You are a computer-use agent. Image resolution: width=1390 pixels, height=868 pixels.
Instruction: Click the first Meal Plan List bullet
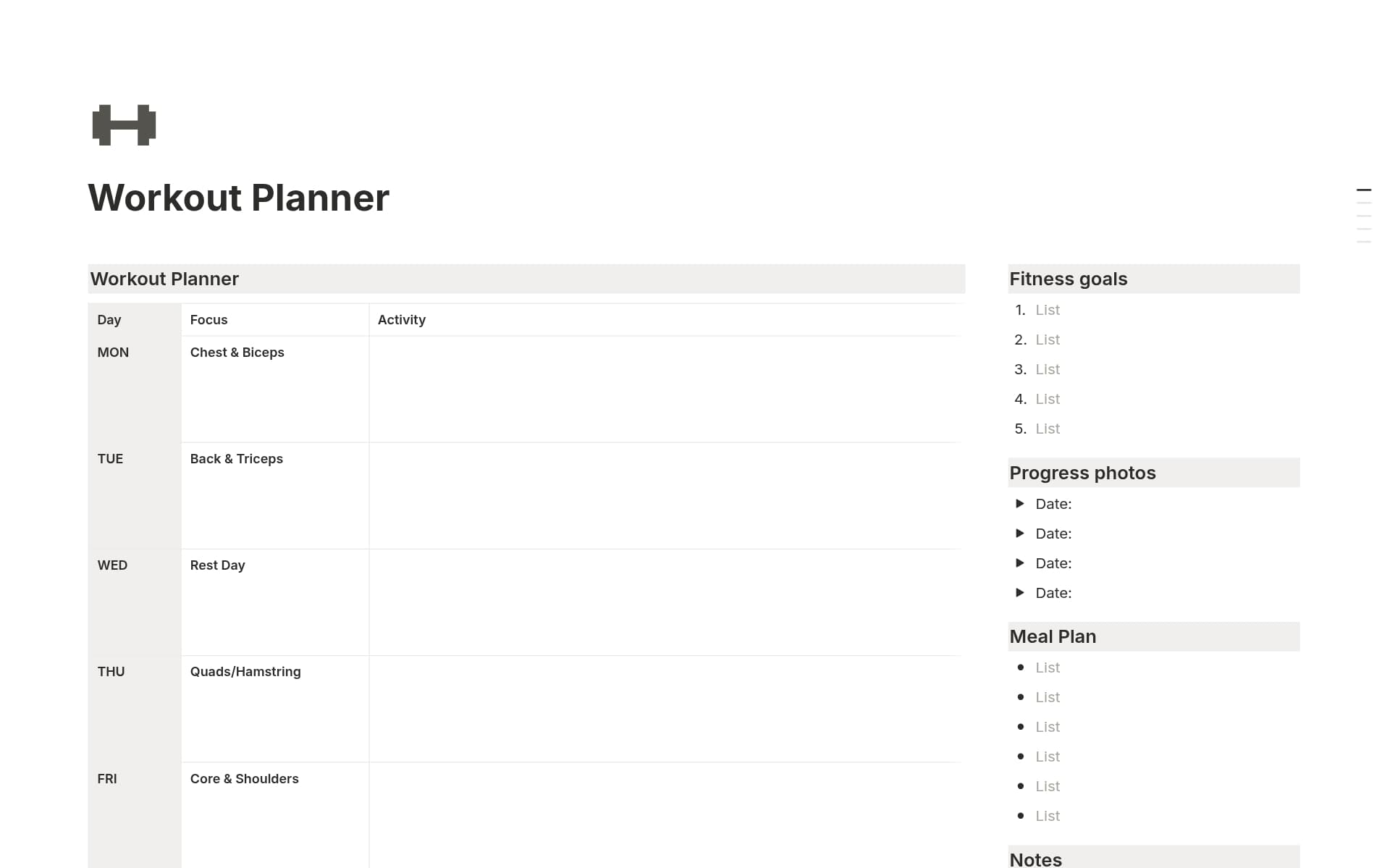(x=1048, y=667)
